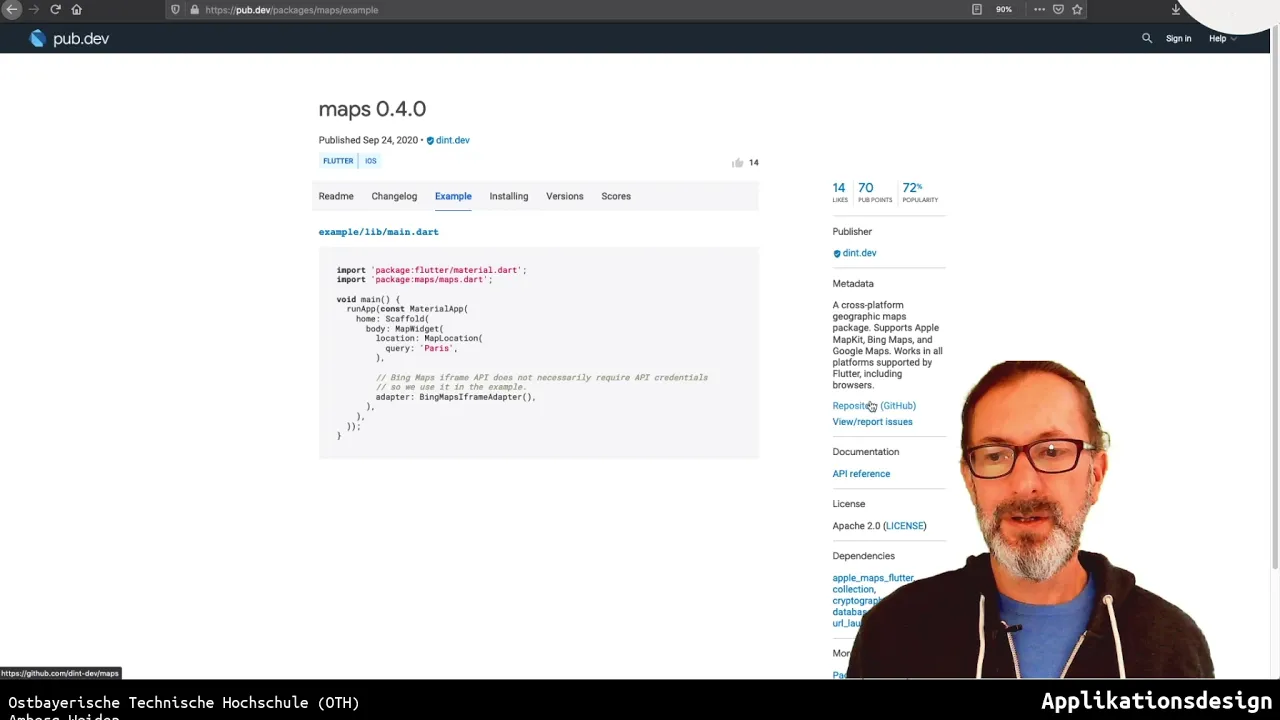Screen dimensions: 1280x720
Task: Open the API reference link
Action: (861, 474)
